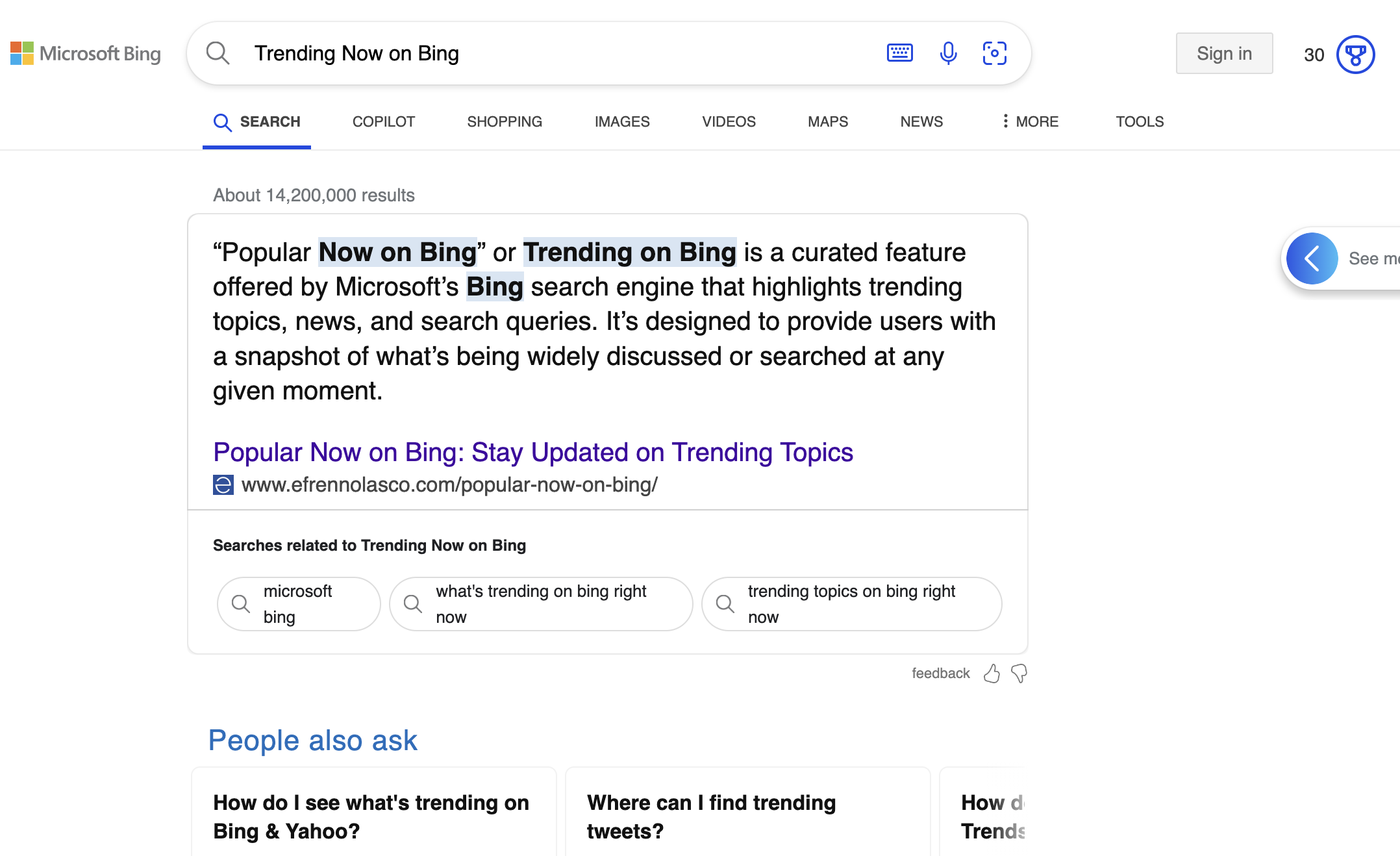Click magnifier icon in 'microsoft bing' chip
Screen dimensions: 1400x856
pos(241,603)
